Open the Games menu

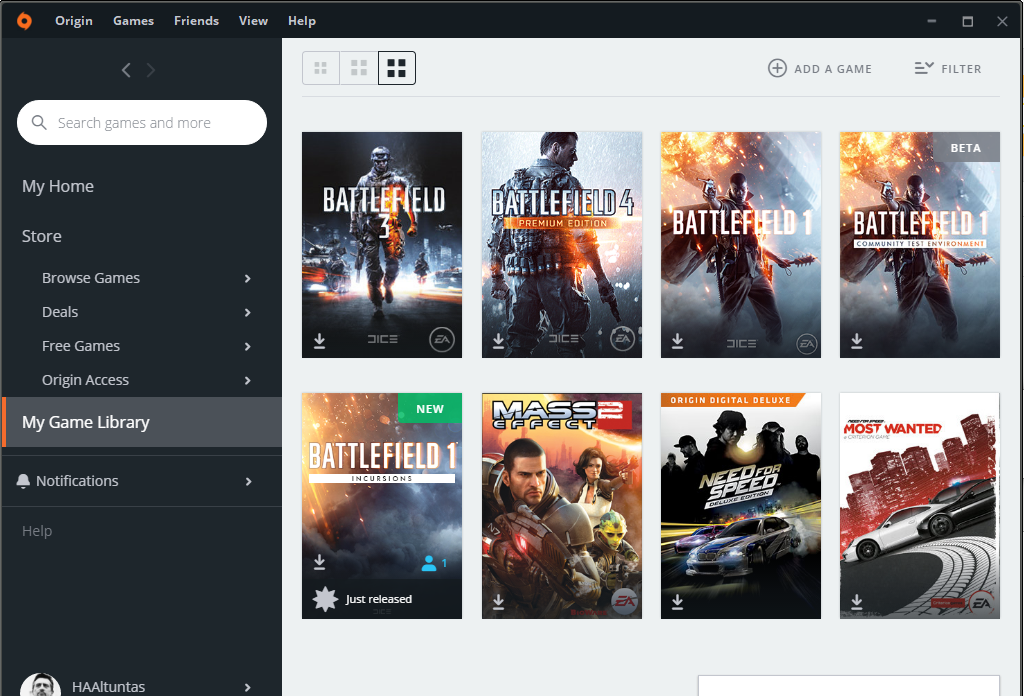(133, 21)
